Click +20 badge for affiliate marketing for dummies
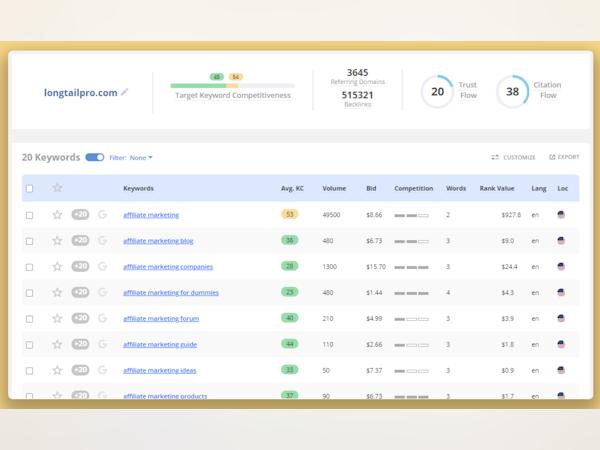The image size is (600, 450). [x=80, y=292]
